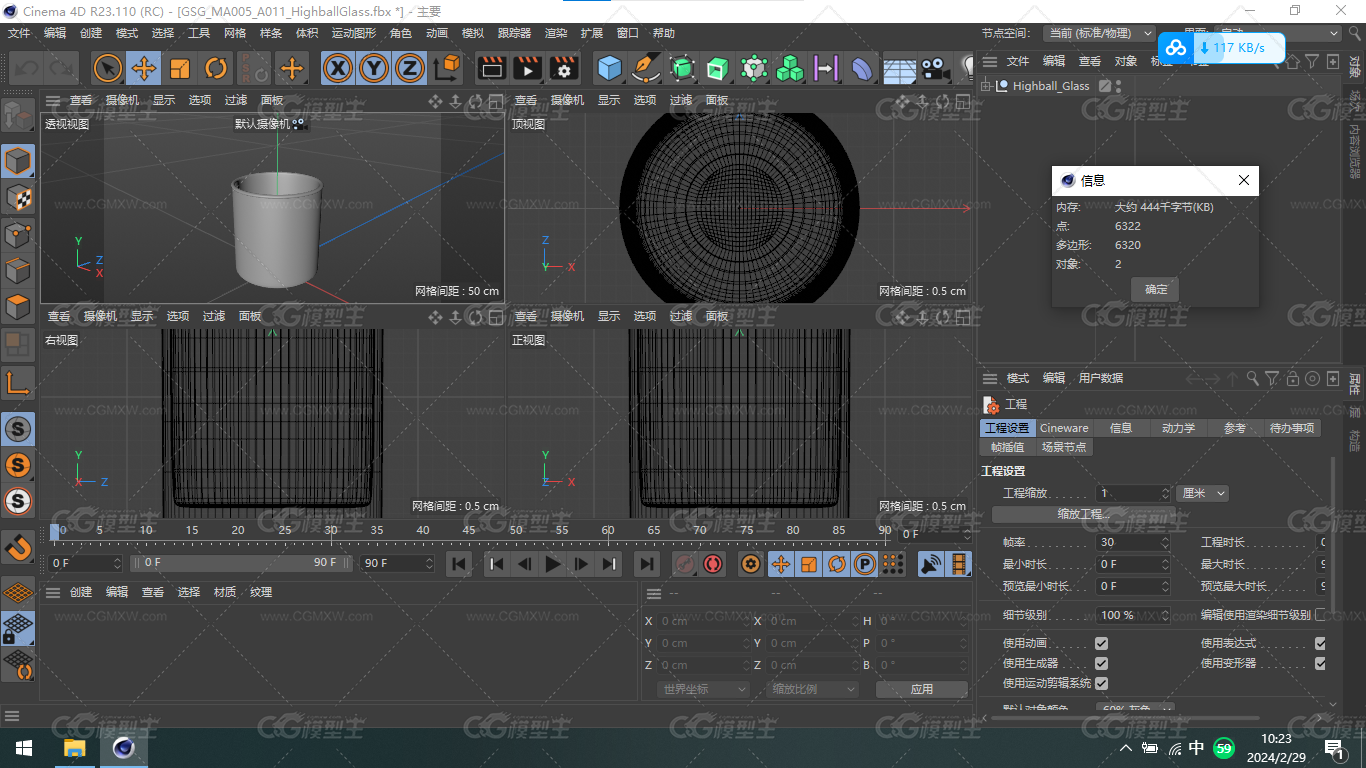The width and height of the screenshot is (1366, 768).
Task: Toggle Y axis lock
Action: (x=374, y=68)
